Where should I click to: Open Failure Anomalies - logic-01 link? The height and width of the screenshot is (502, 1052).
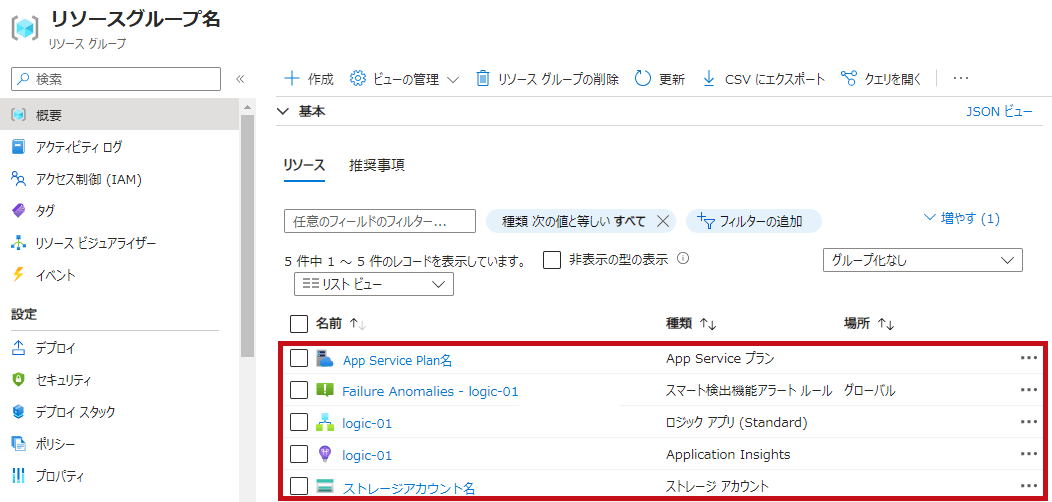pyautogui.click(x=430, y=391)
